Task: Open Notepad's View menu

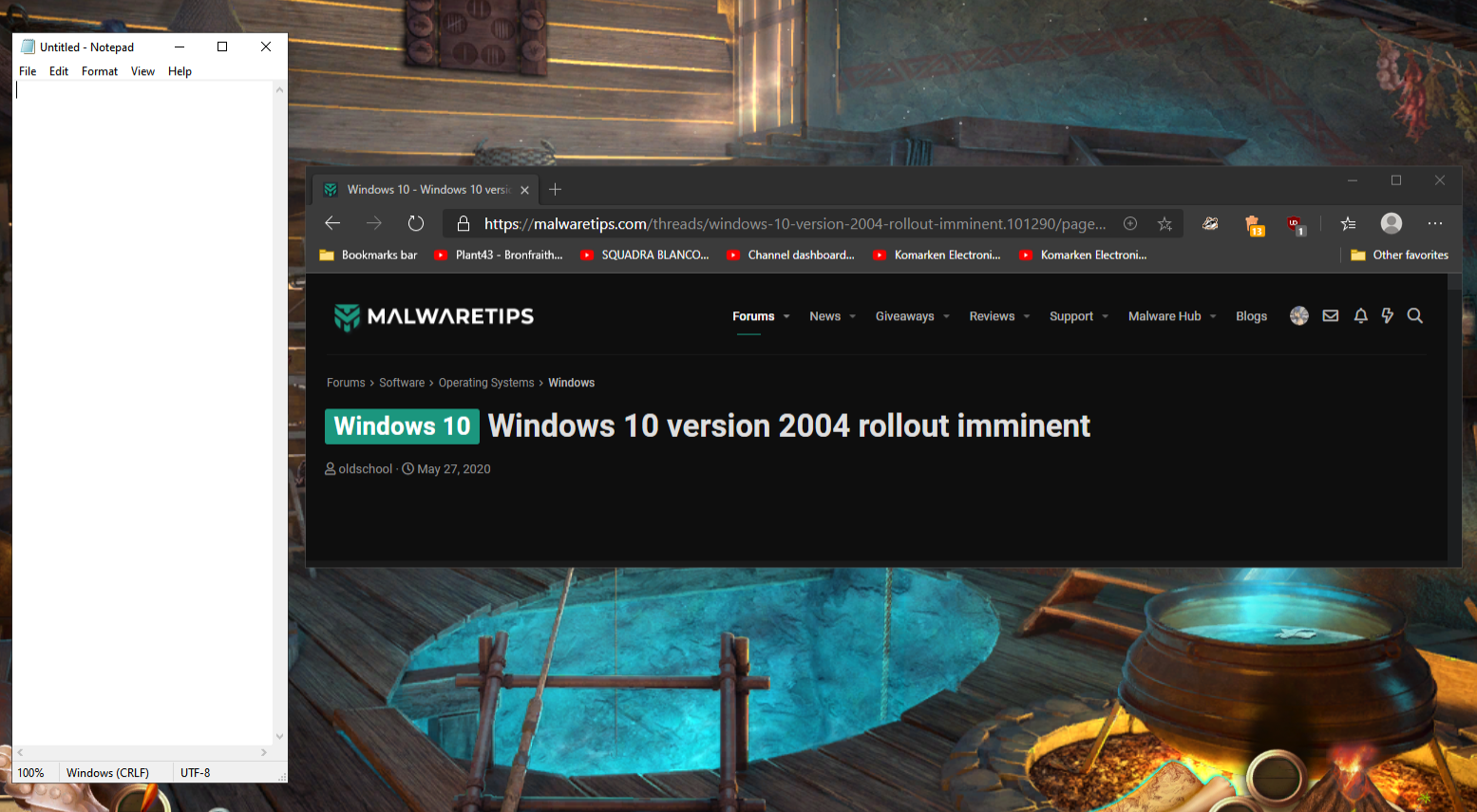Action: coord(142,71)
